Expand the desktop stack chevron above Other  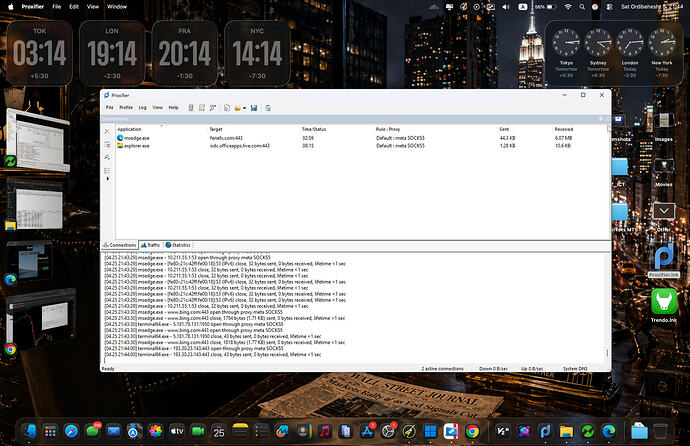click(664, 211)
